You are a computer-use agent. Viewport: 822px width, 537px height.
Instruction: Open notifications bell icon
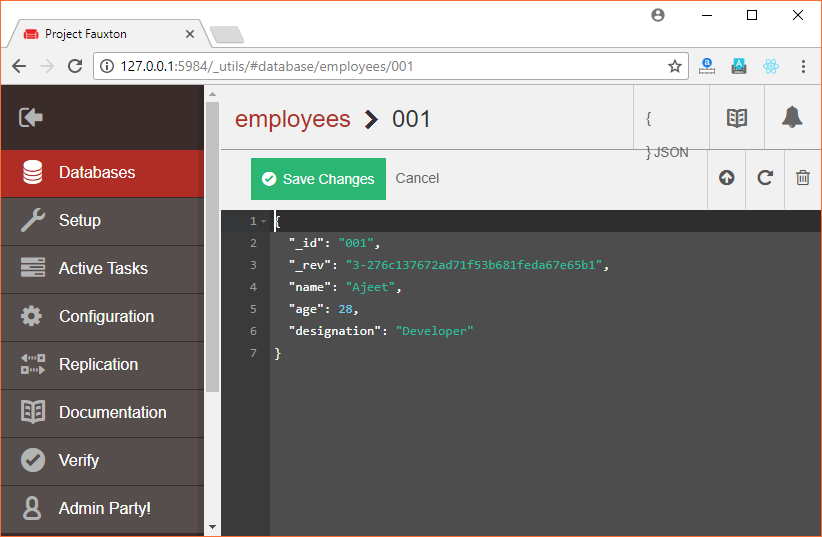[792, 116]
